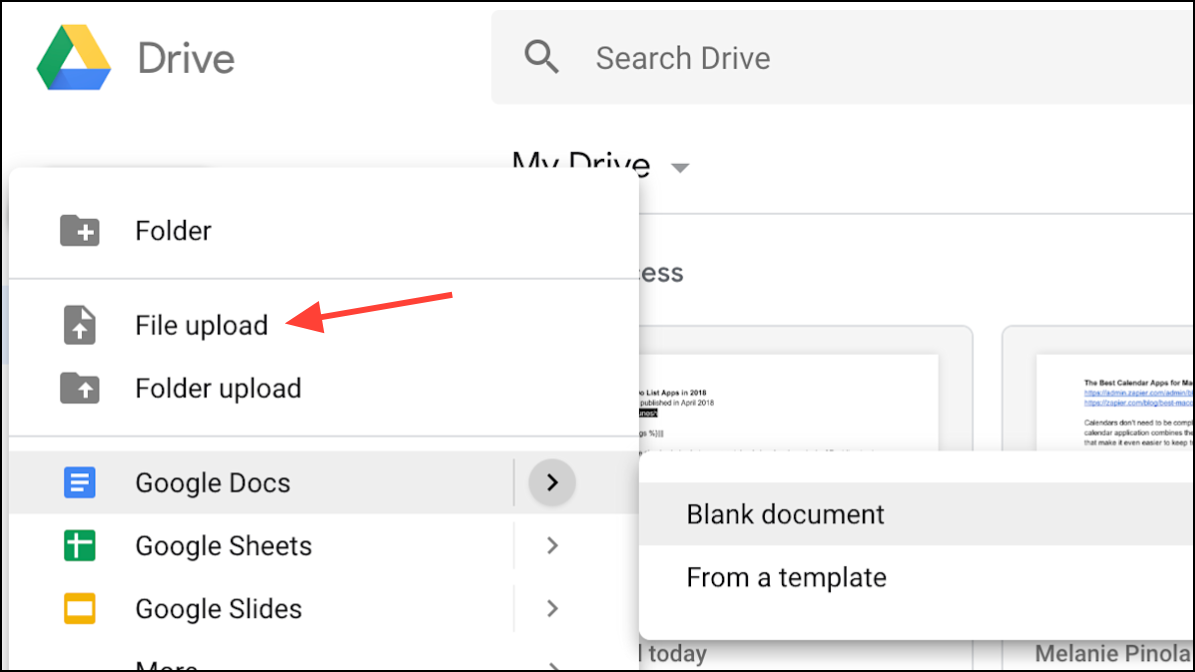Viewport: 1195px width, 672px height.
Task: Pick Blank document from the submenu
Action: (917, 514)
